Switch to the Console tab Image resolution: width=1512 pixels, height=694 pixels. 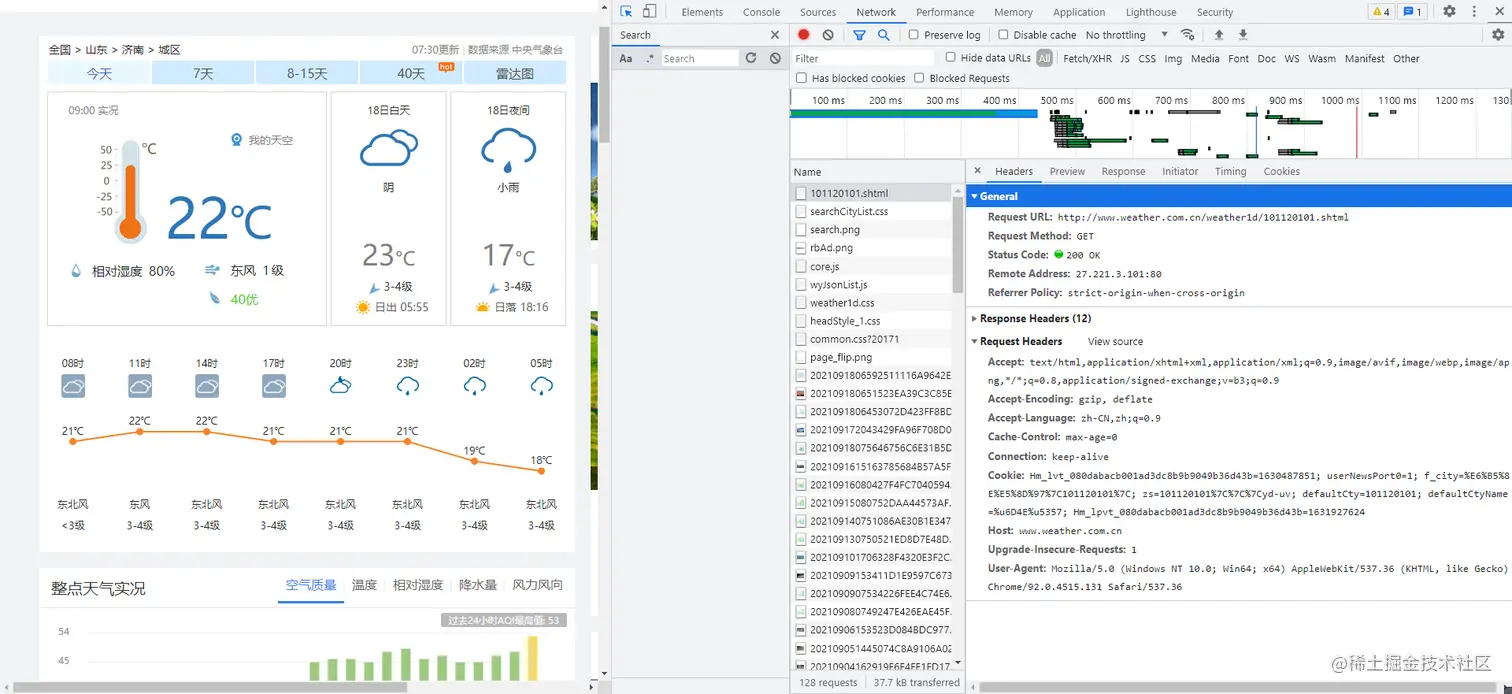point(761,12)
